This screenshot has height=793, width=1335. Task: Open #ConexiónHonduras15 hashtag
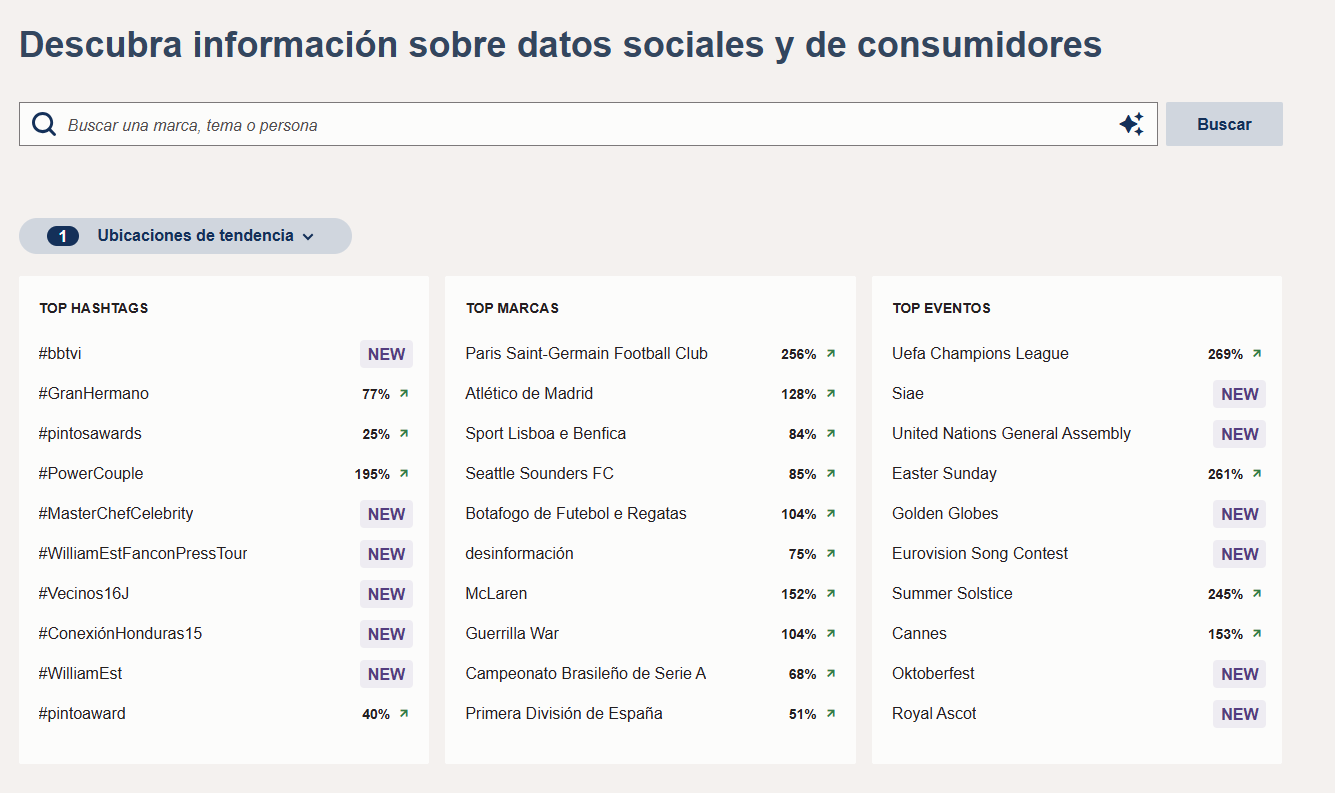[x=120, y=634]
